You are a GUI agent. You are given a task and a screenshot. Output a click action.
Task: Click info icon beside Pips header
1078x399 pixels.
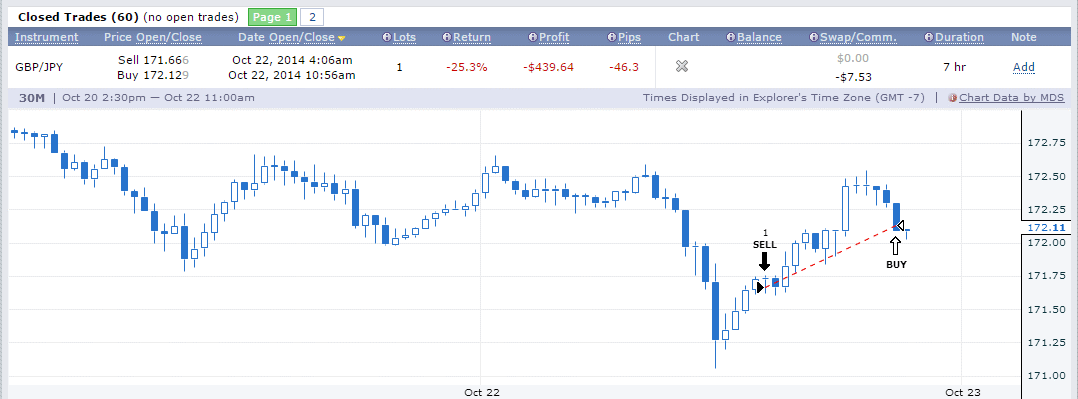point(612,38)
